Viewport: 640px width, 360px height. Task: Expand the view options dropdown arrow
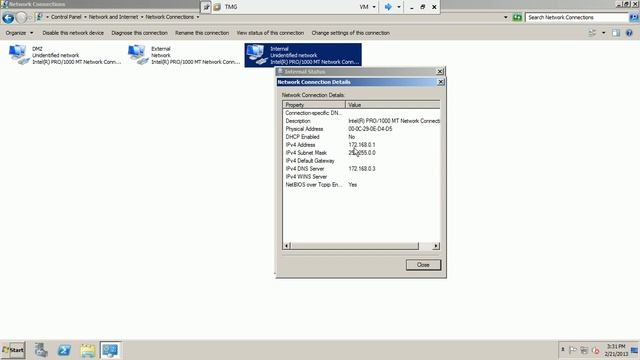(x=603, y=33)
